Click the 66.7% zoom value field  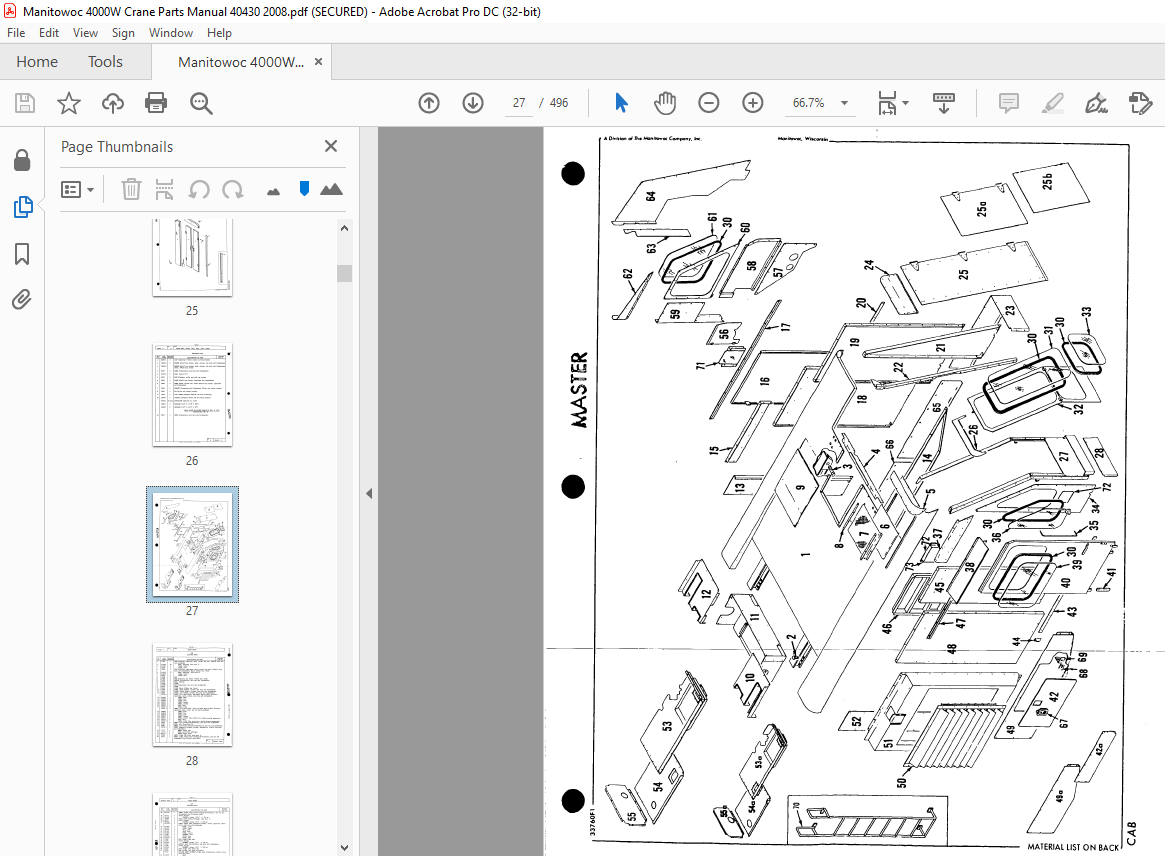[808, 103]
